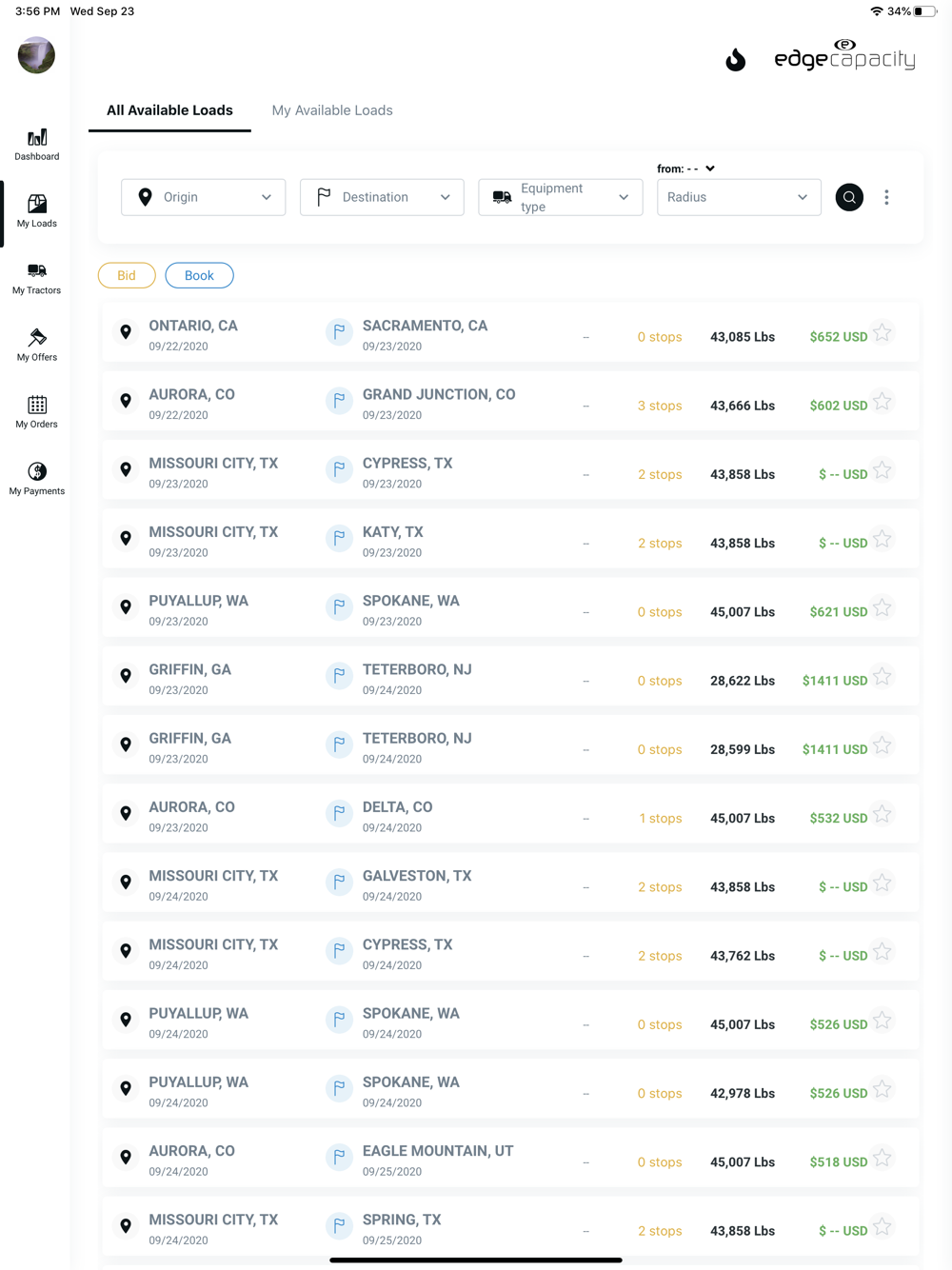Favorite the Aurora to Grand Junction load star
This screenshot has height=1270, width=952.
coord(883,401)
